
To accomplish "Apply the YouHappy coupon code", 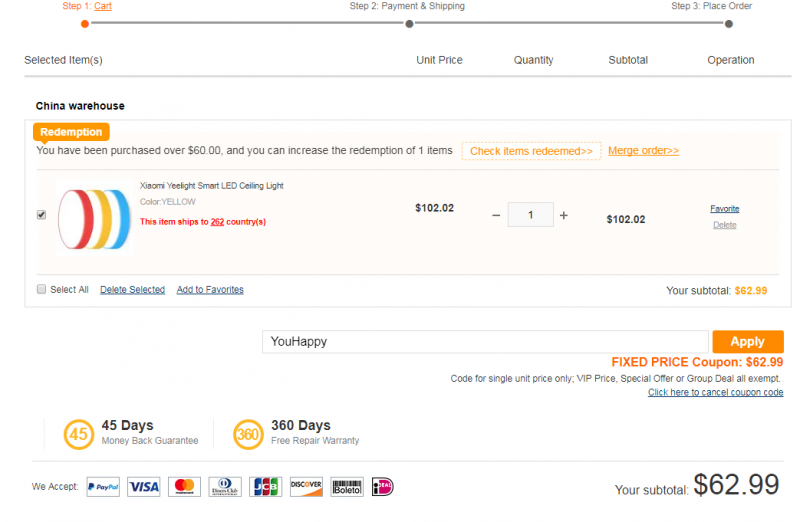I will point(747,341).
